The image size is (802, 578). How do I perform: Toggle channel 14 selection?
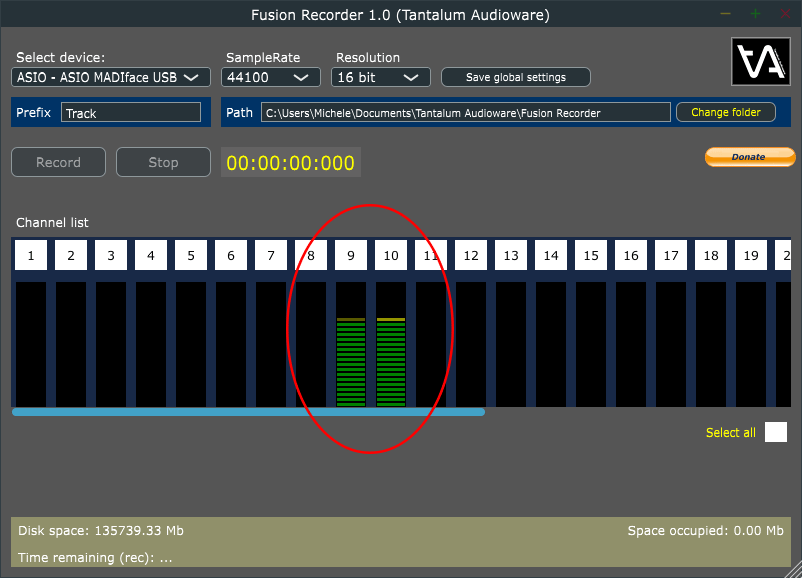point(551,255)
